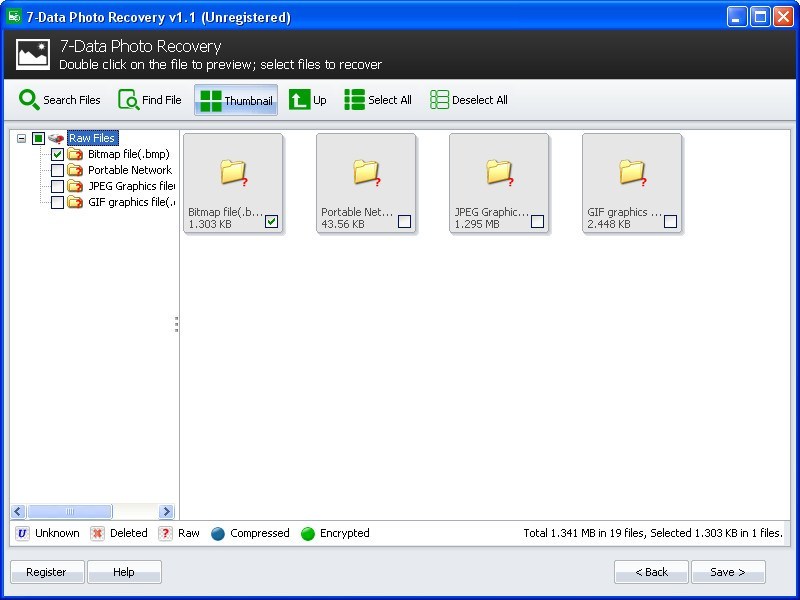Image resolution: width=800 pixels, height=600 pixels.
Task: Click the Save button
Action: (729, 571)
